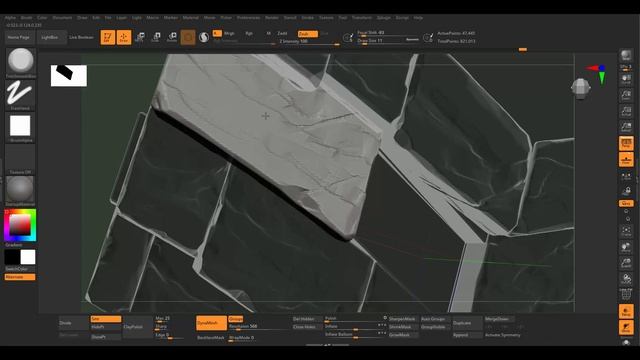This screenshot has width=640, height=360.
Task: Click the Actual size icon
Action: pos(626,111)
